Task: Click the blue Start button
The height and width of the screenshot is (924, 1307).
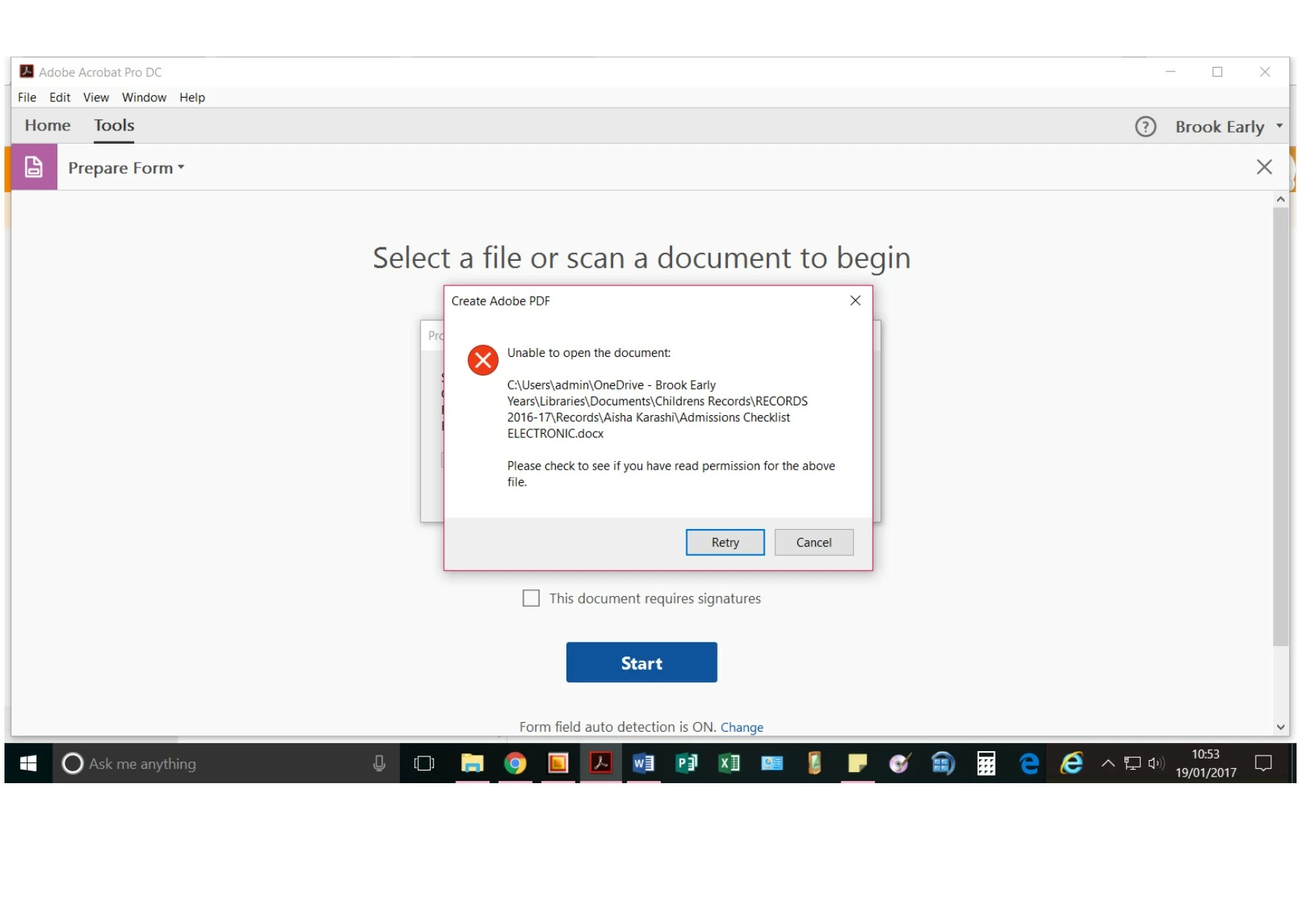Action: (642, 662)
